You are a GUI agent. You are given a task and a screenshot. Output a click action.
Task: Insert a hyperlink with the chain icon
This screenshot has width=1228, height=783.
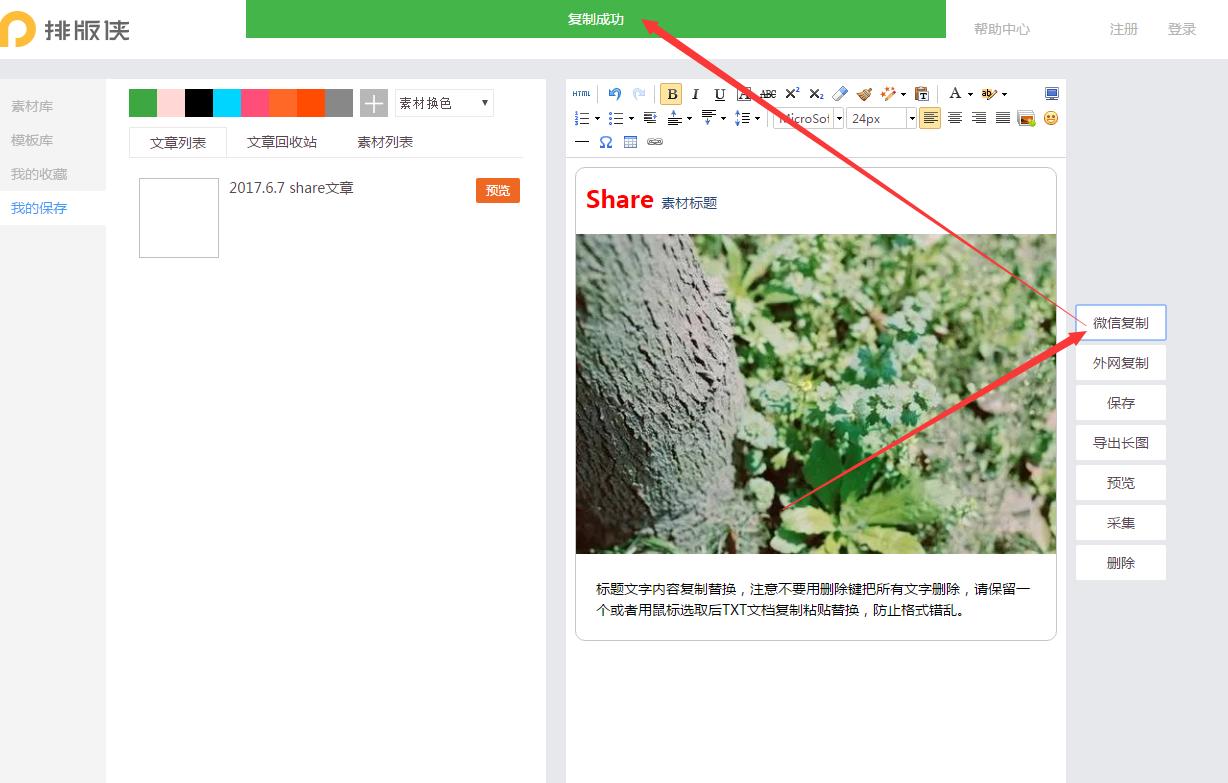pyautogui.click(x=655, y=142)
